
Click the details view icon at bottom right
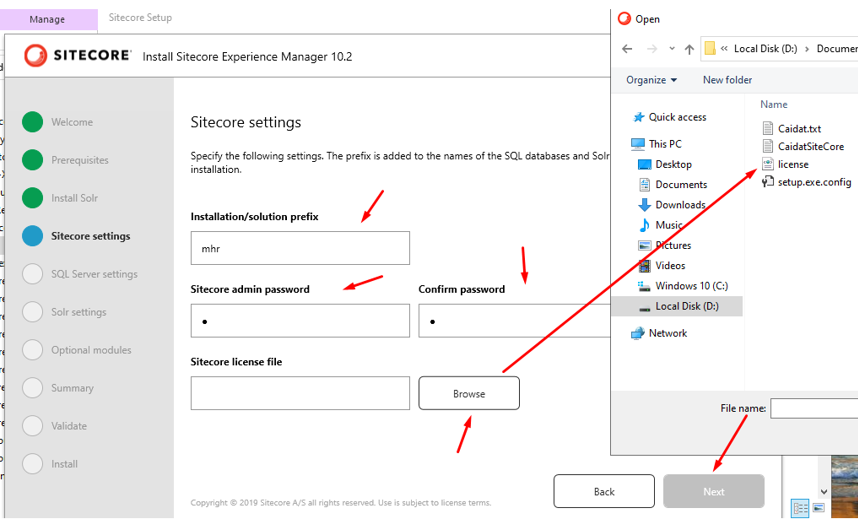798,508
